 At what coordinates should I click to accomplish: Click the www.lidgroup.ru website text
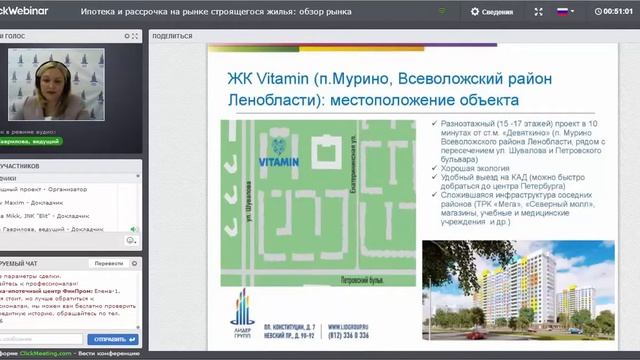pos(348,327)
